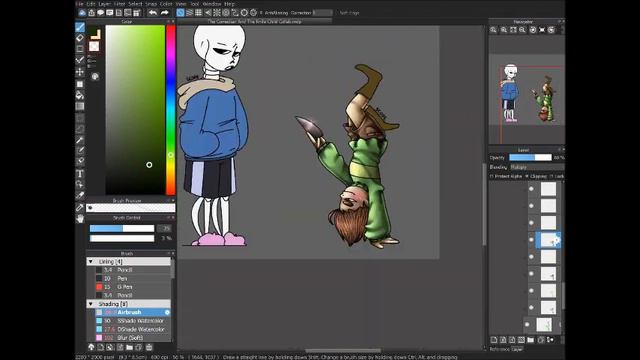
Task: Toggle the Clipping checkbox
Action: point(527,176)
